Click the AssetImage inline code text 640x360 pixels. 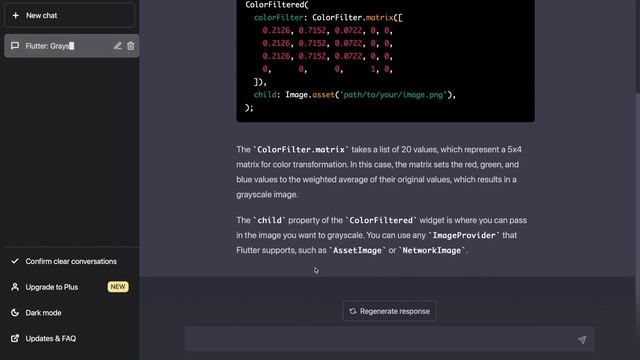coord(357,251)
